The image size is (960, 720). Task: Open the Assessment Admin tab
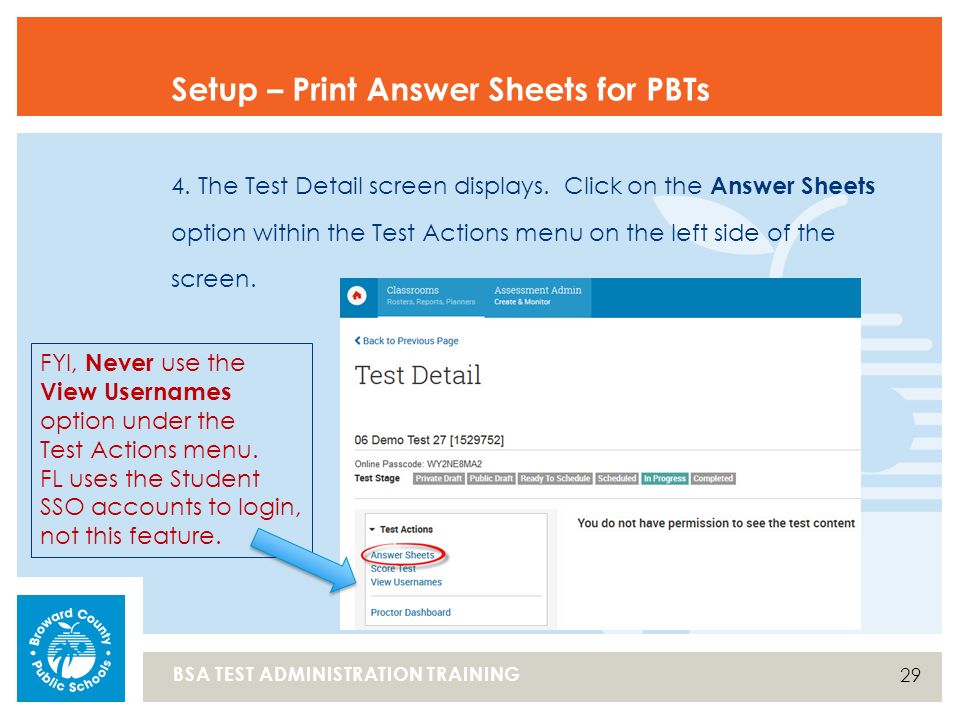[538, 296]
